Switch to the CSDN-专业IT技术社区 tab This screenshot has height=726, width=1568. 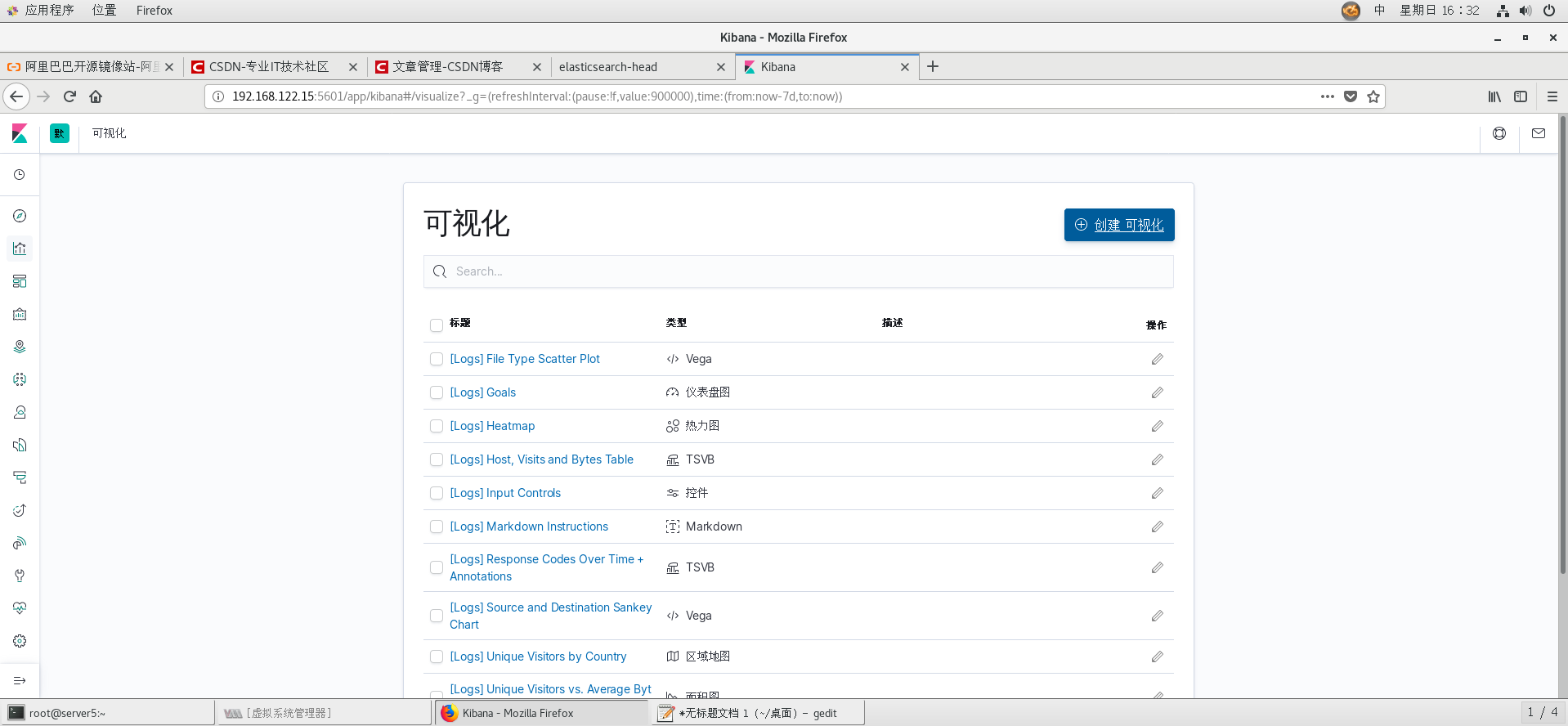tap(275, 67)
